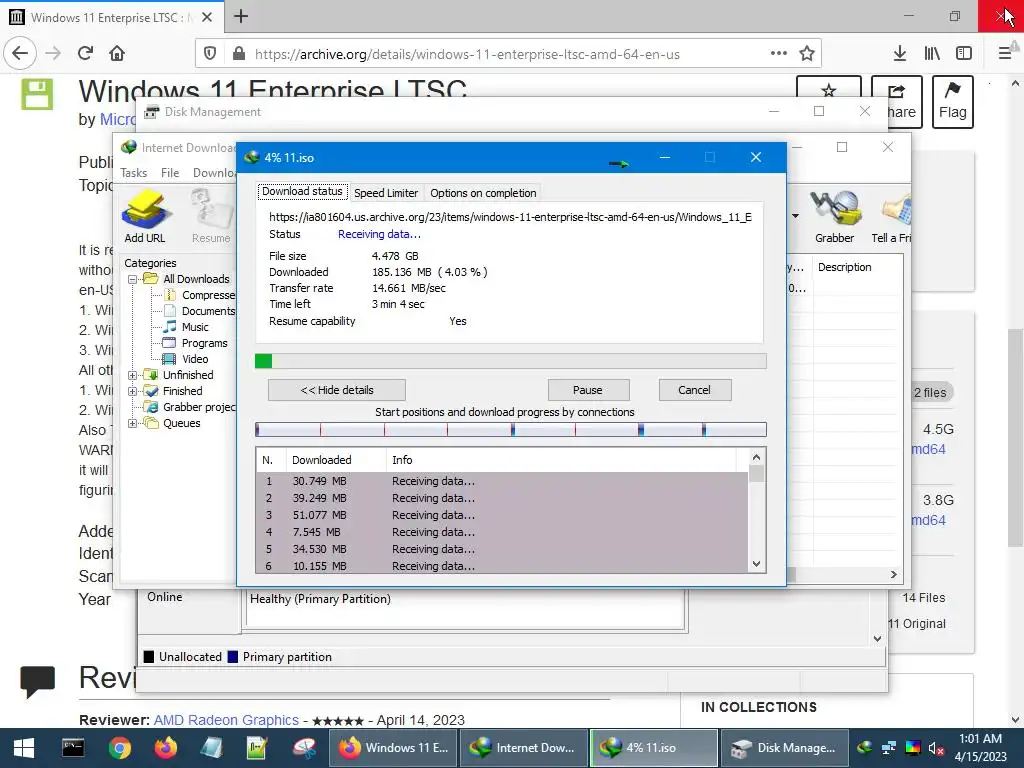The width and height of the screenshot is (1024, 768).
Task: Launch Chrome from the taskbar
Action: 120,748
